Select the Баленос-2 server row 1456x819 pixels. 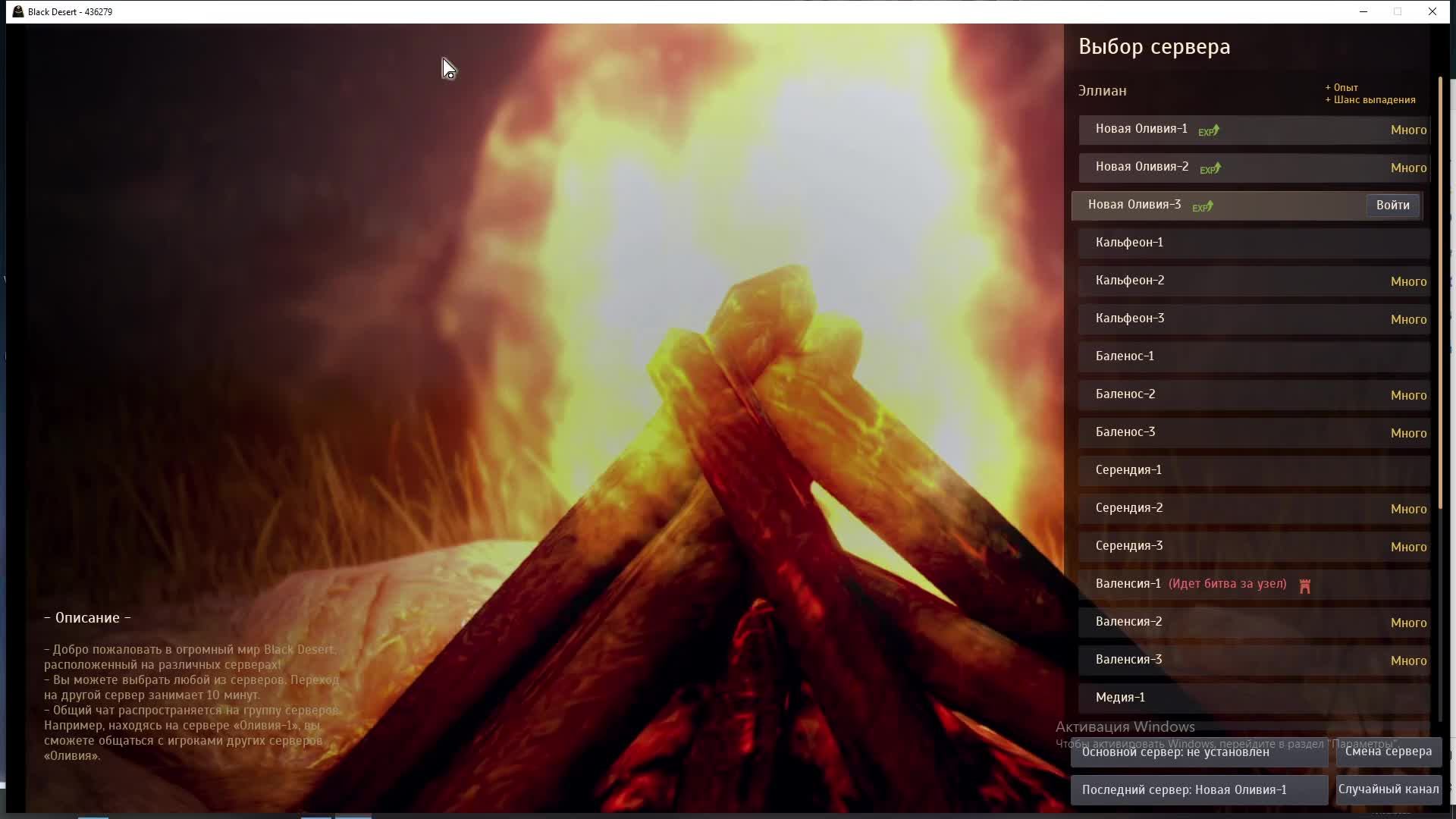coord(1254,395)
